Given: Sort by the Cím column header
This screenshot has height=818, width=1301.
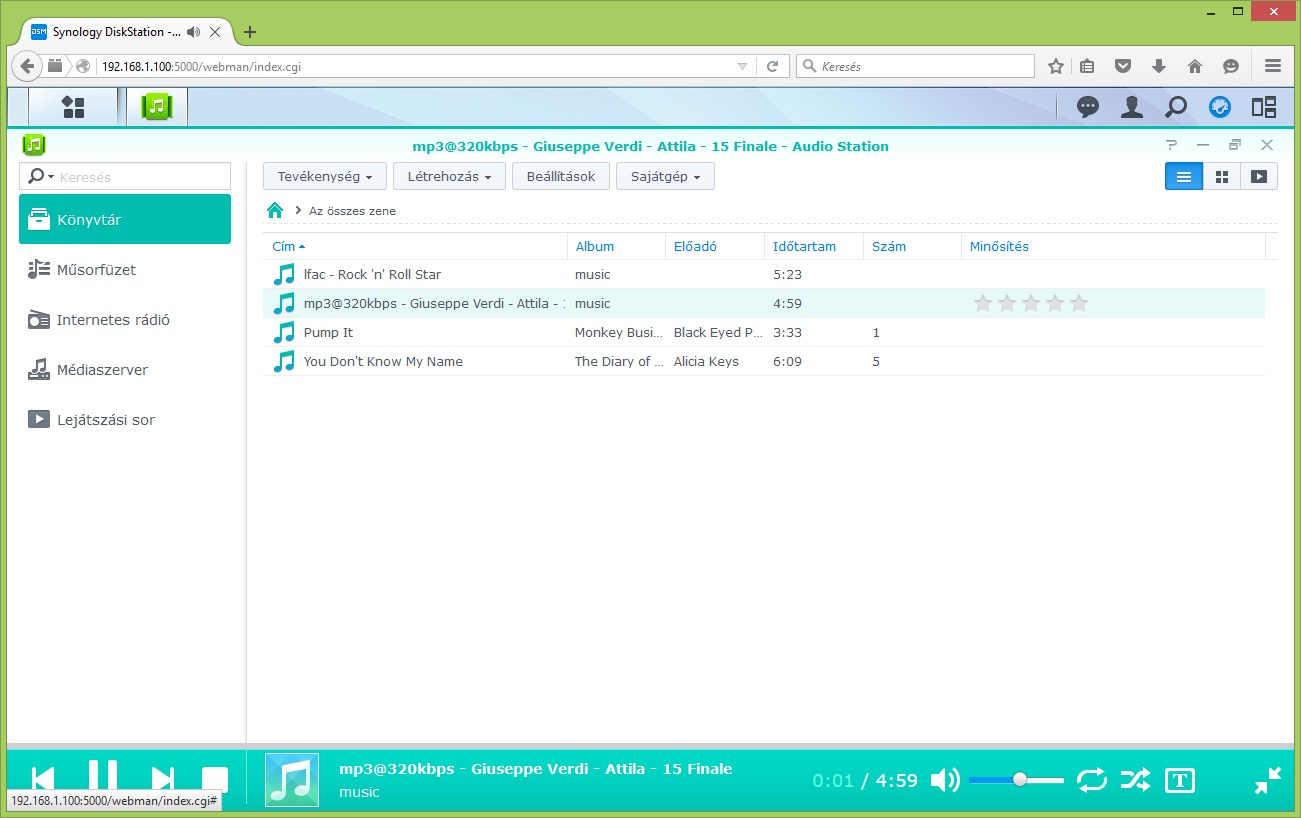Looking at the screenshot, I should point(415,246).
